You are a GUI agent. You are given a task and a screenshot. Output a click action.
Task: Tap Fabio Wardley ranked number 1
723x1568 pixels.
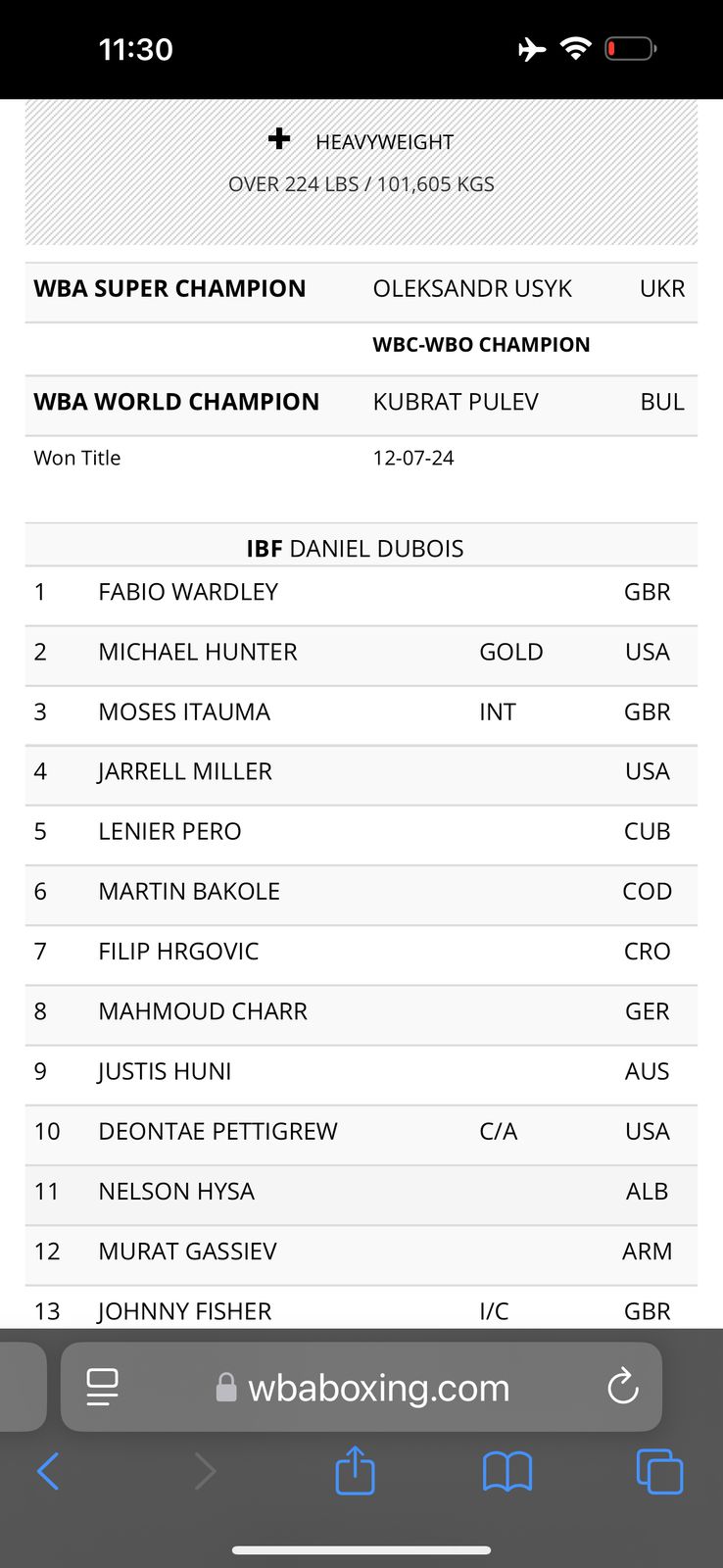tap(188, 592)
